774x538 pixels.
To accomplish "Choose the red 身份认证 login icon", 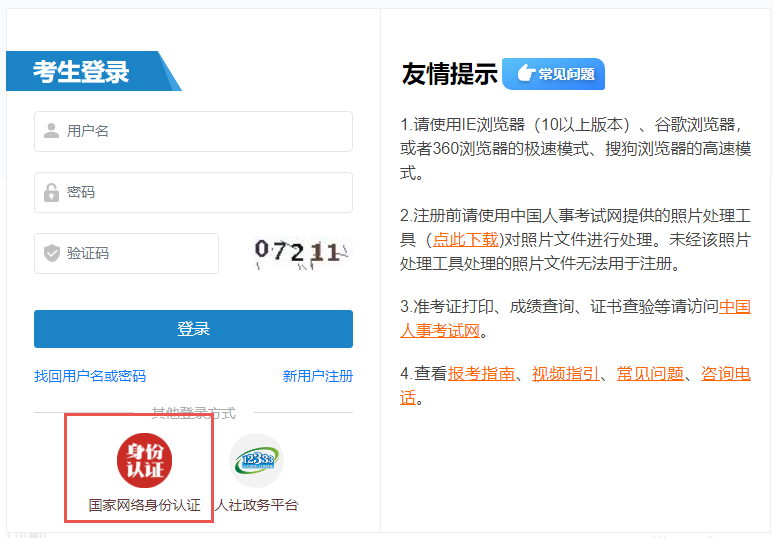I will 144,461.
